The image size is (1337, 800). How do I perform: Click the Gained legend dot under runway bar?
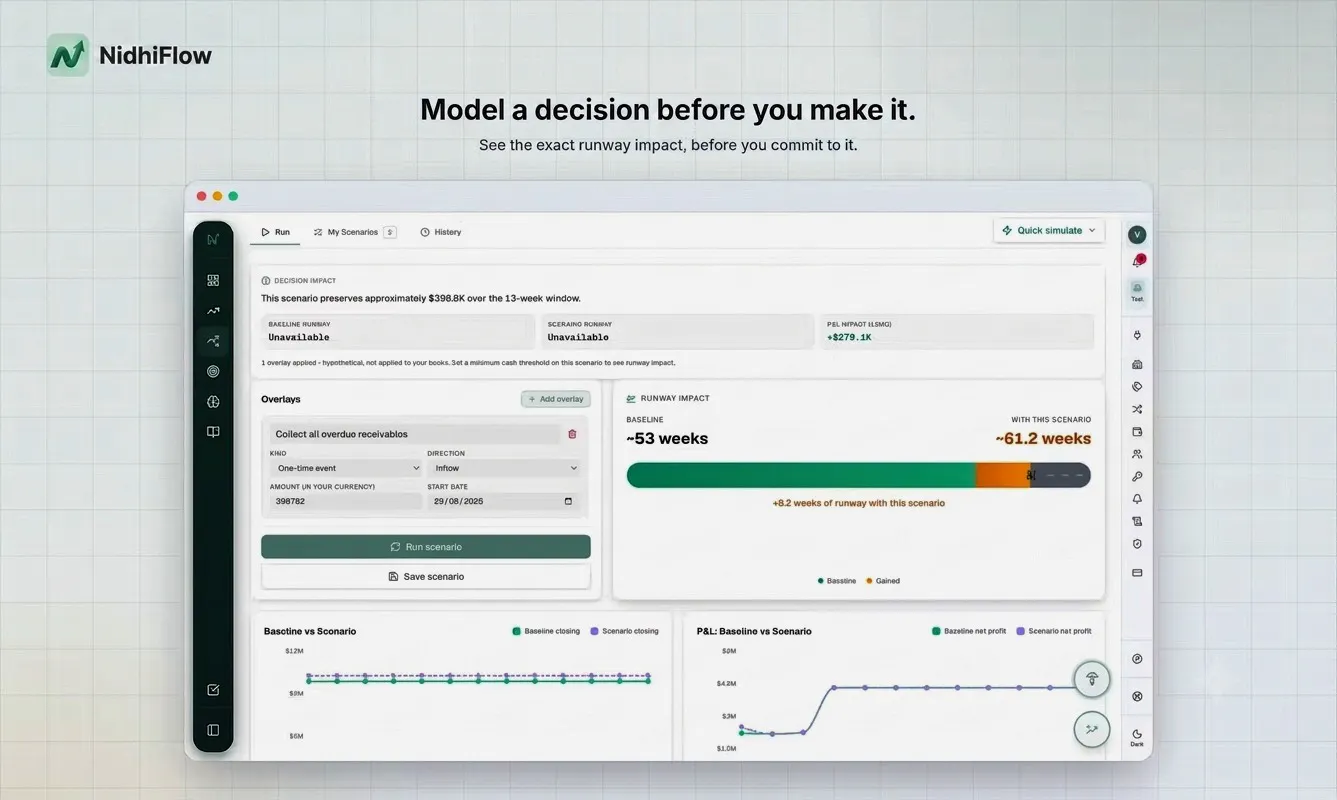coord(869,581)
